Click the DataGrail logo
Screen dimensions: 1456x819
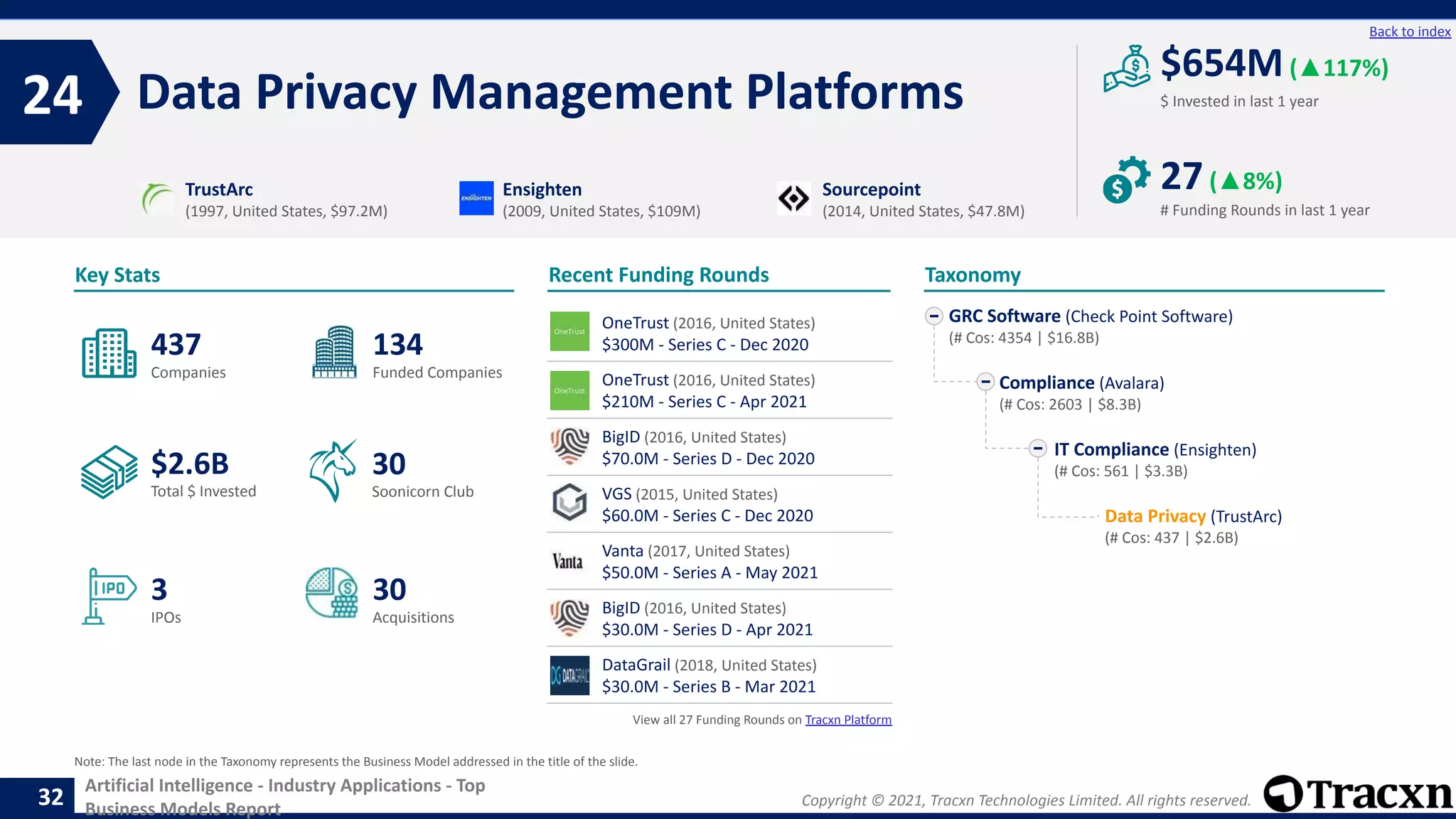[569, 675]
